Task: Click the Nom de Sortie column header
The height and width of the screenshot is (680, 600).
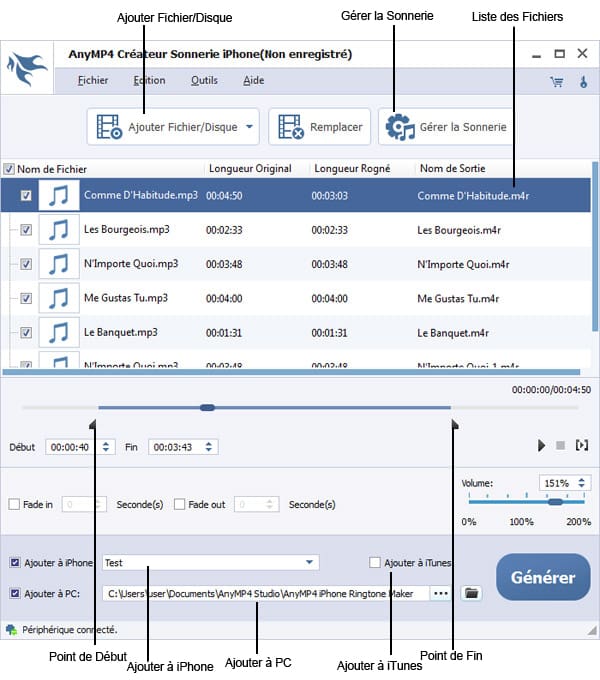Action: [453, 168]
